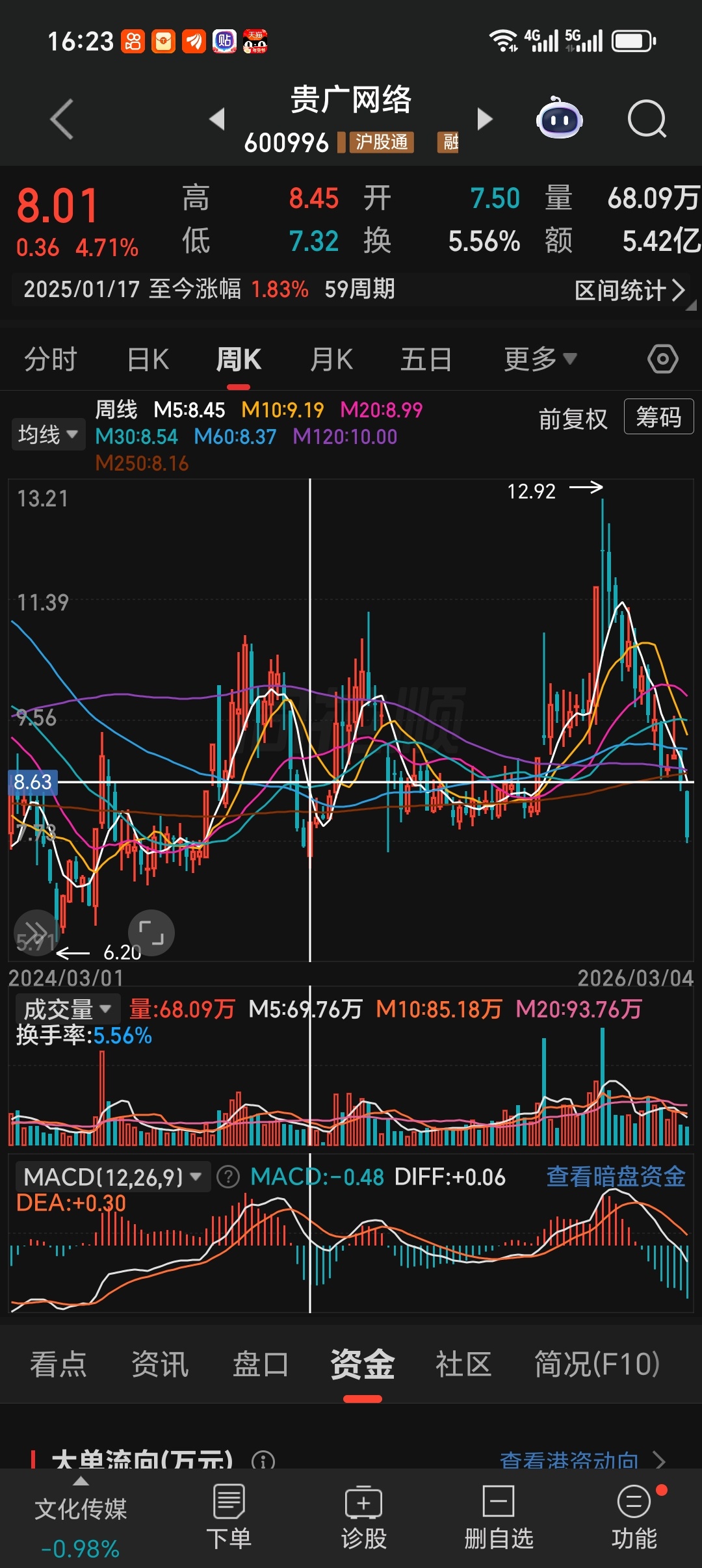Toggle 前复权 price adjustment
The width and height of the screenshot is (702, 1568).
point(573,419)
